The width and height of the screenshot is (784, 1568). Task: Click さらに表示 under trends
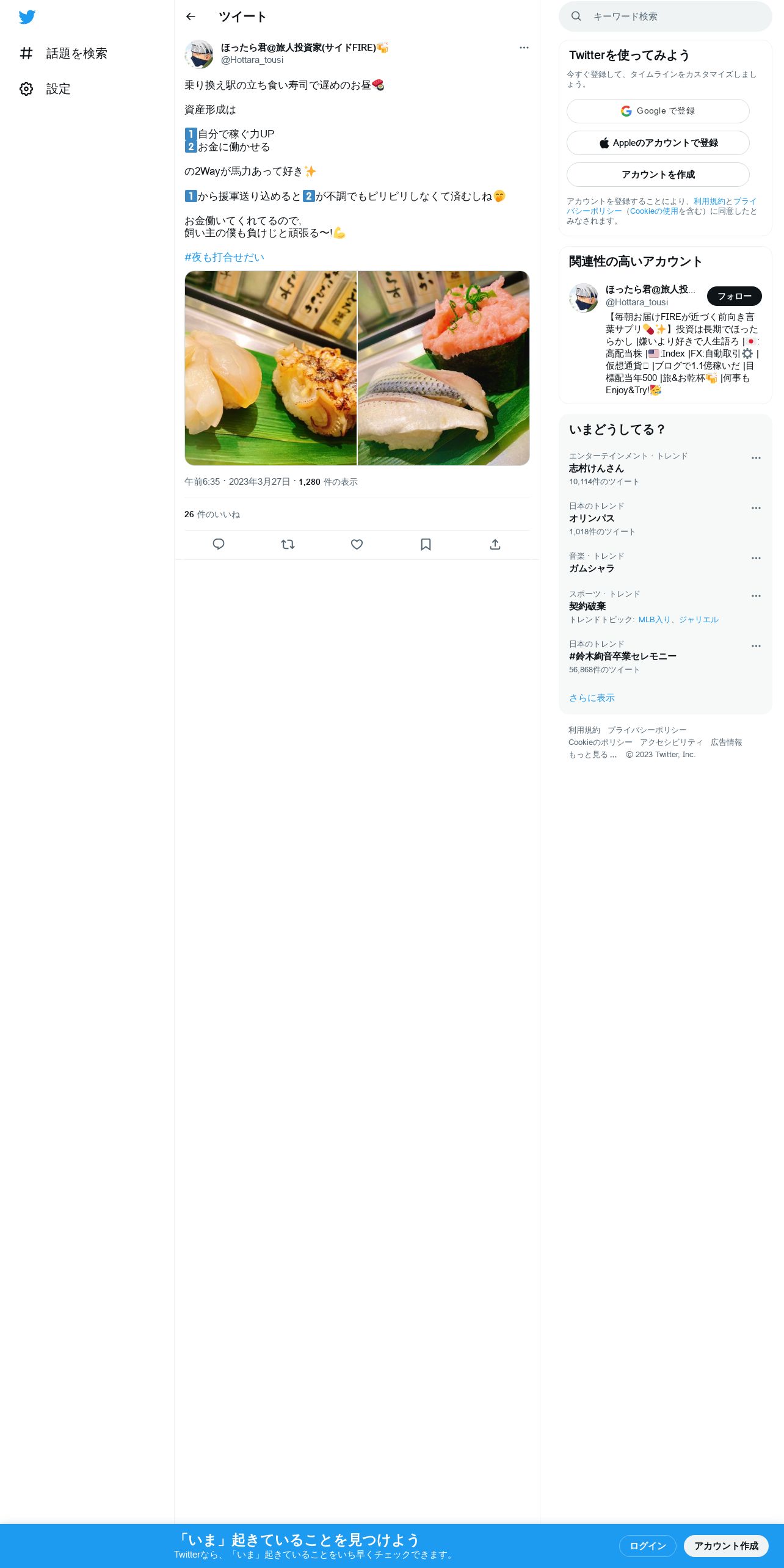pos(592,698)
